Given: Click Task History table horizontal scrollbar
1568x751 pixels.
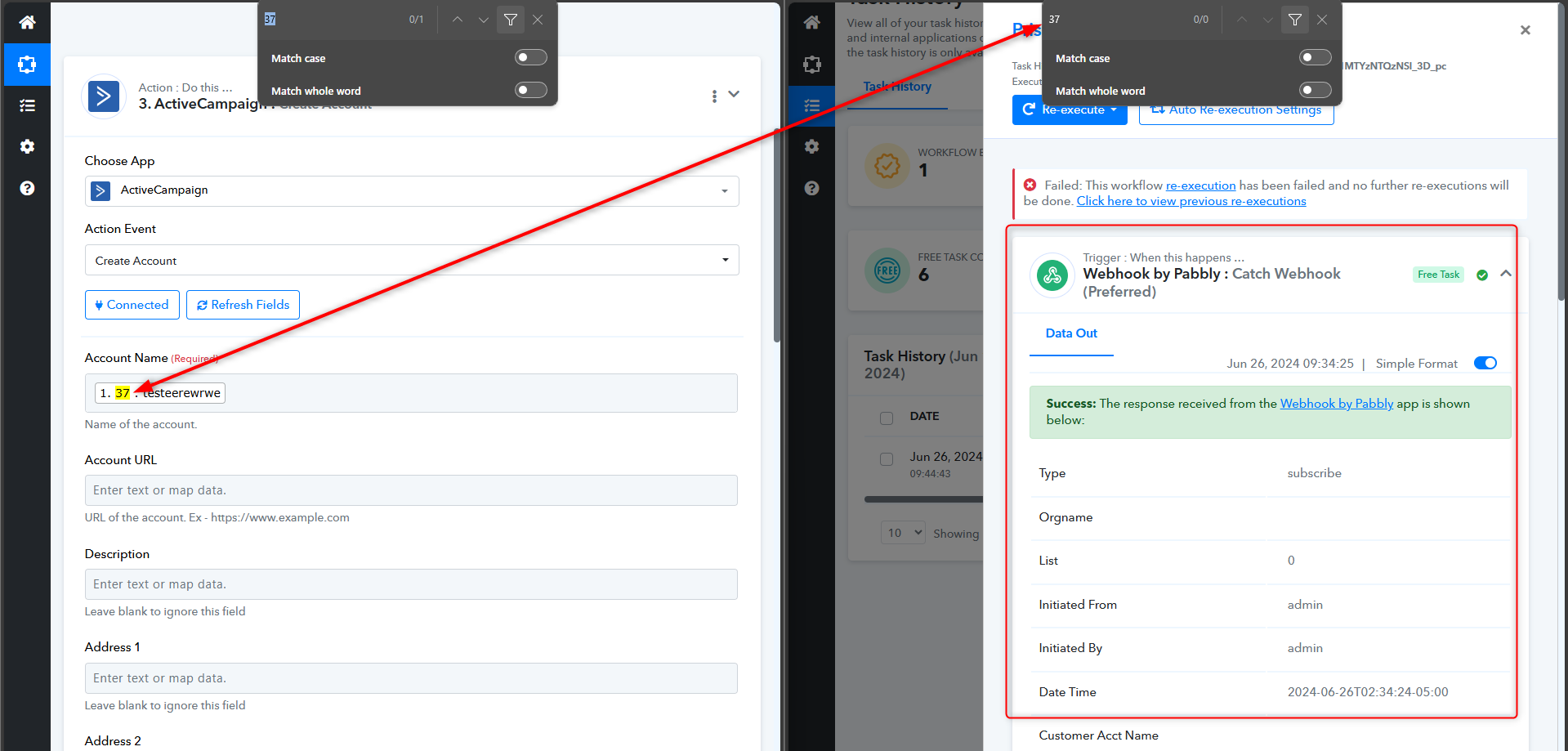Looking at the screenshot, I should [923, 499].
